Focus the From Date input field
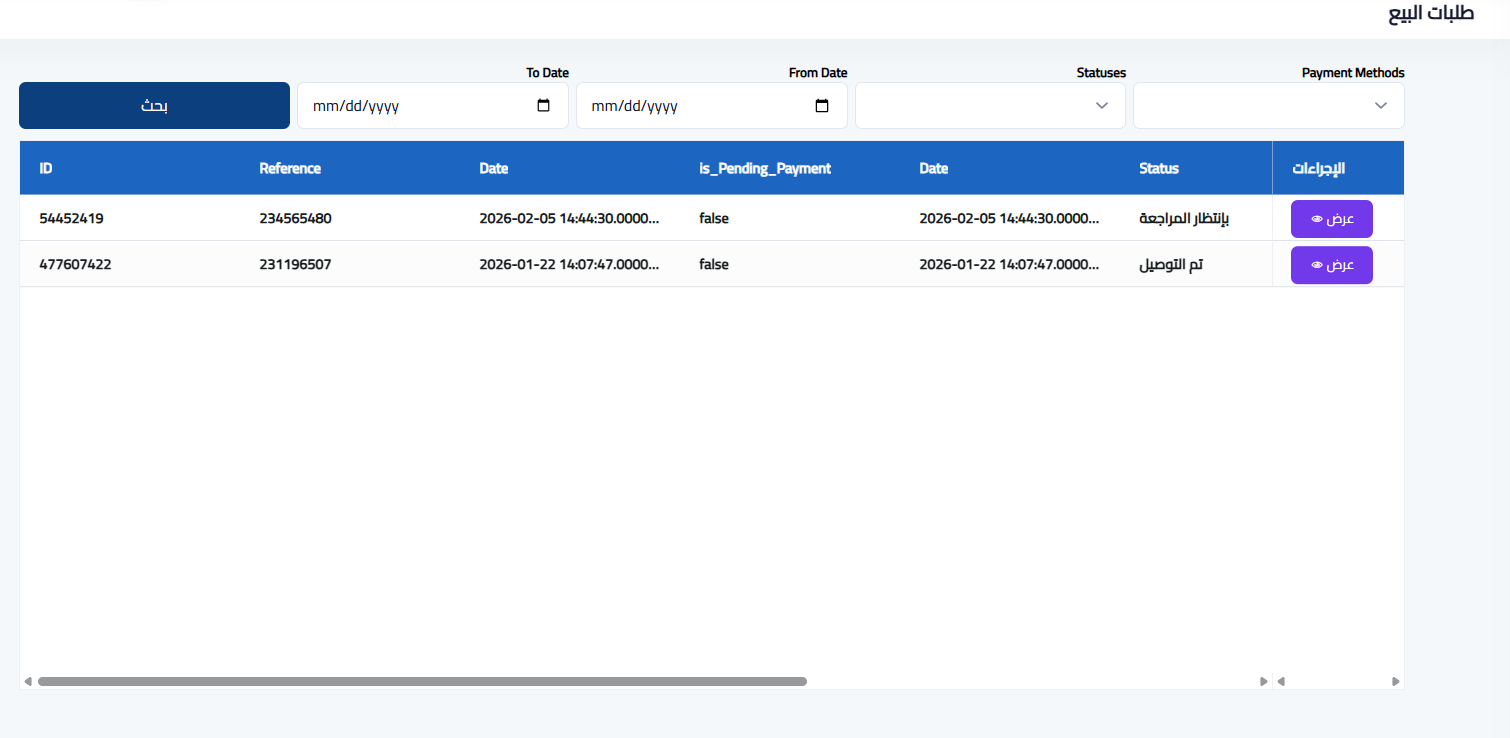 point(698,106)
